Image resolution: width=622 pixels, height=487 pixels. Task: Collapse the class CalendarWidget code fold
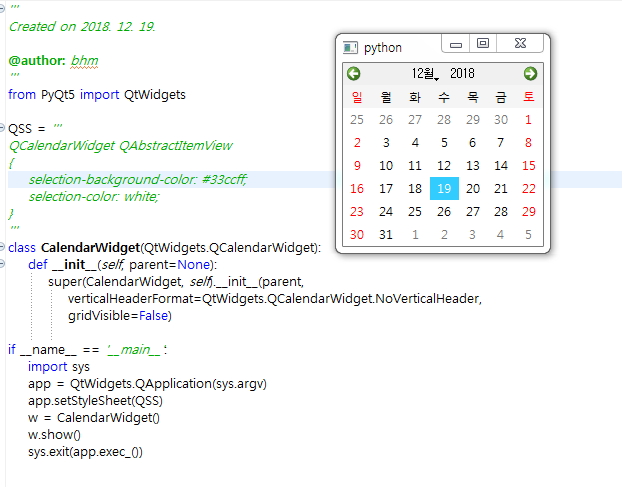[2, 247]
